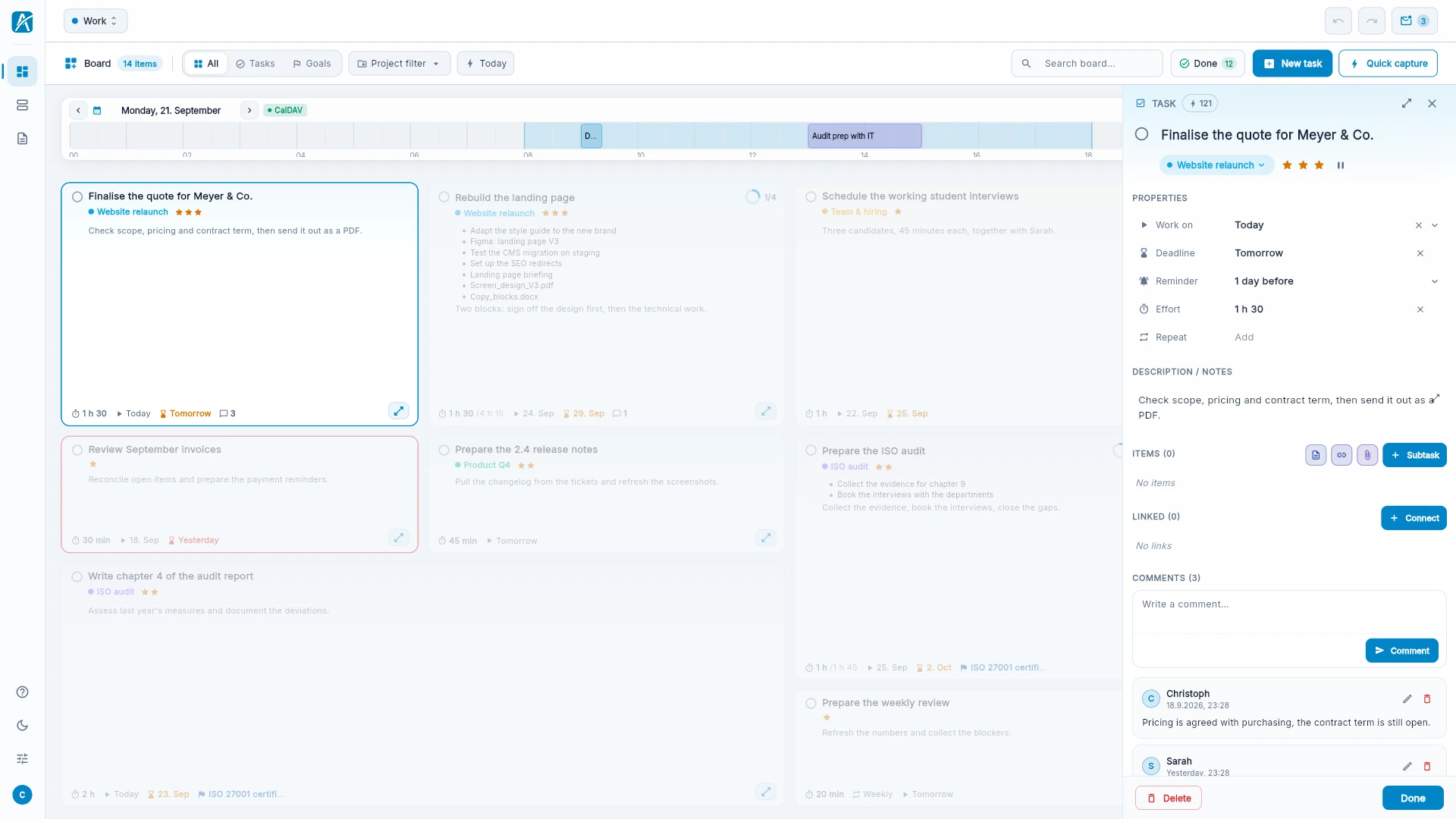Open help from the sidebar
Image resolution: width=1456 pixels, height=819 pixels.
[x=22, y=692]
